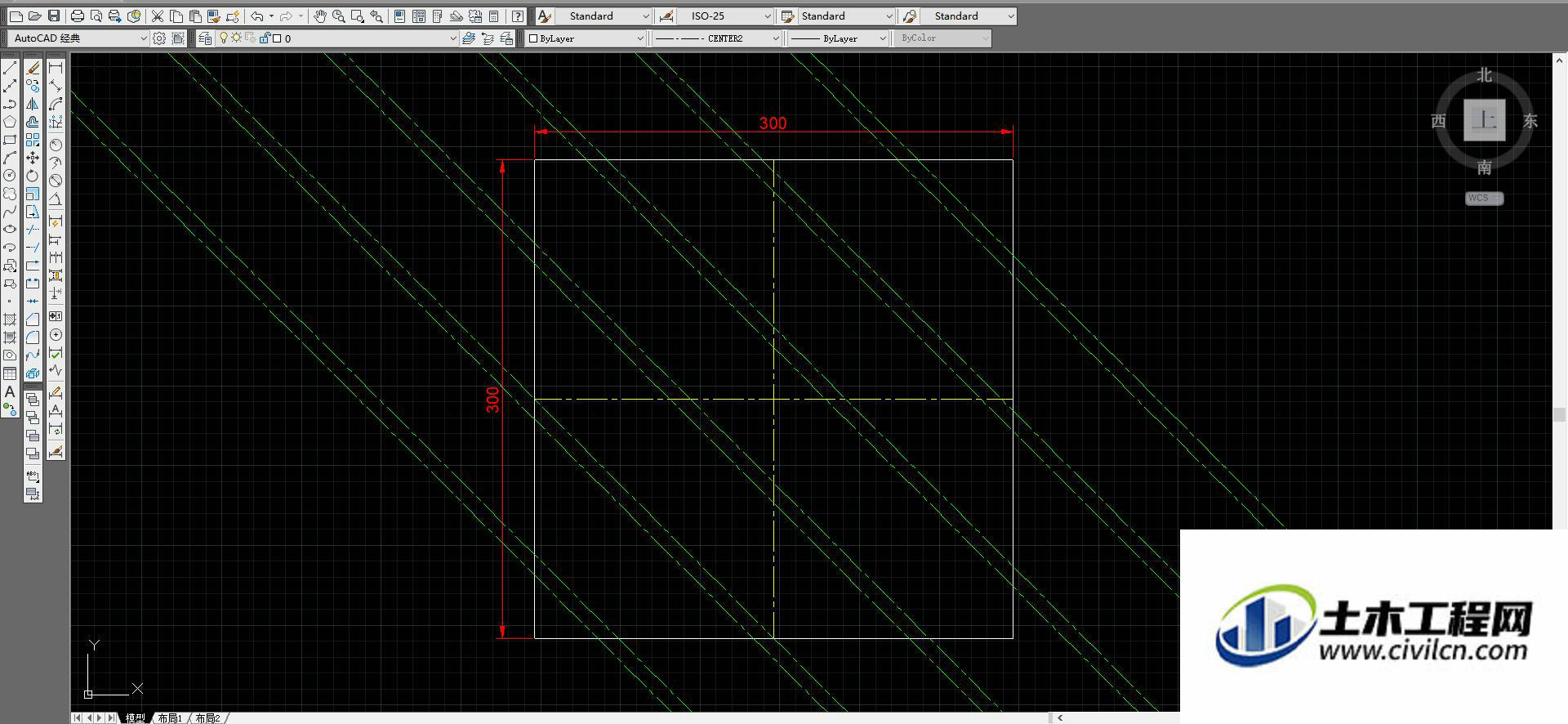Select the Circle draw tool

[x=10, y=176]
